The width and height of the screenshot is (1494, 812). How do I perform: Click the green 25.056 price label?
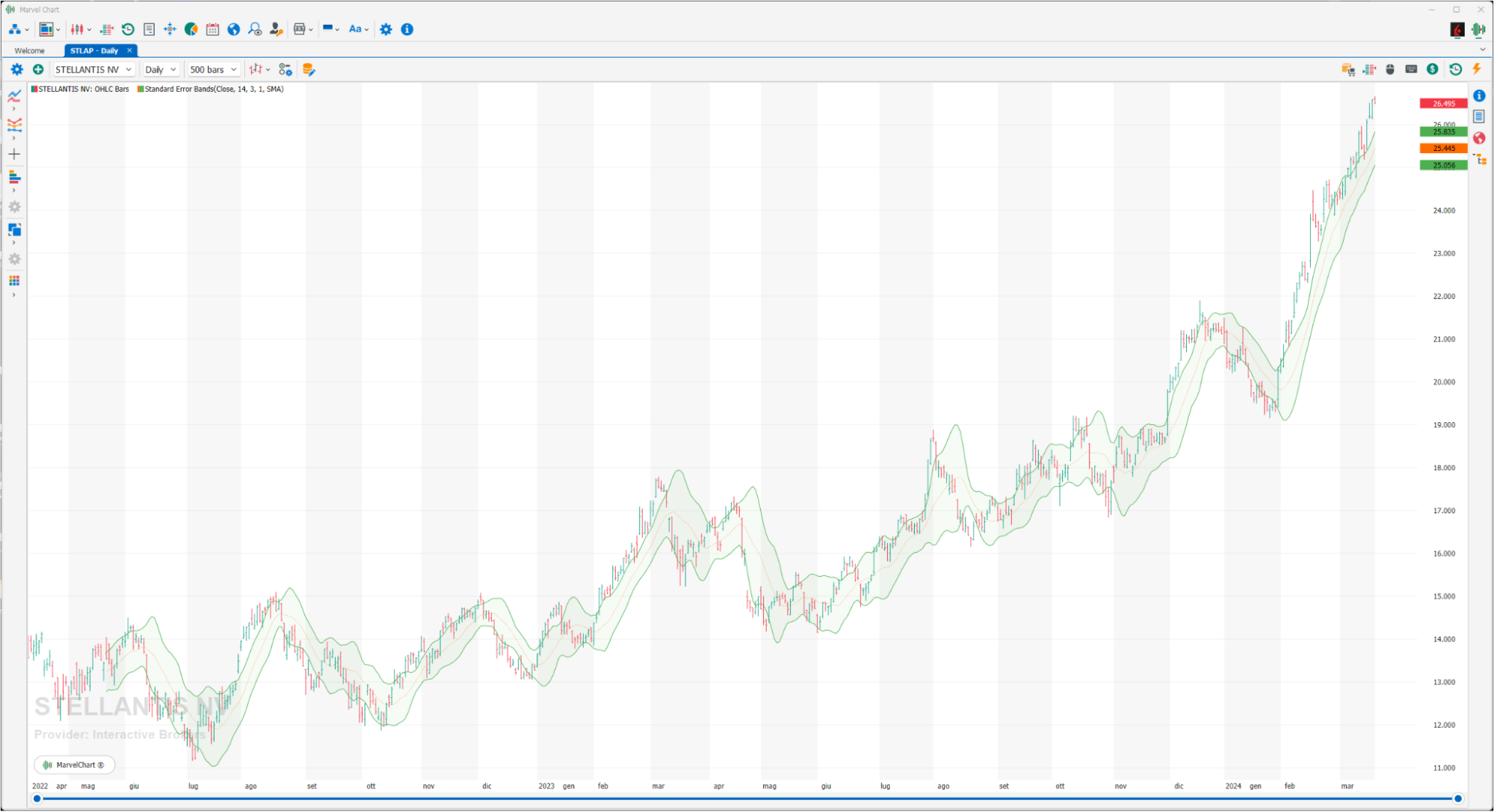click(x=1443, y=165)
